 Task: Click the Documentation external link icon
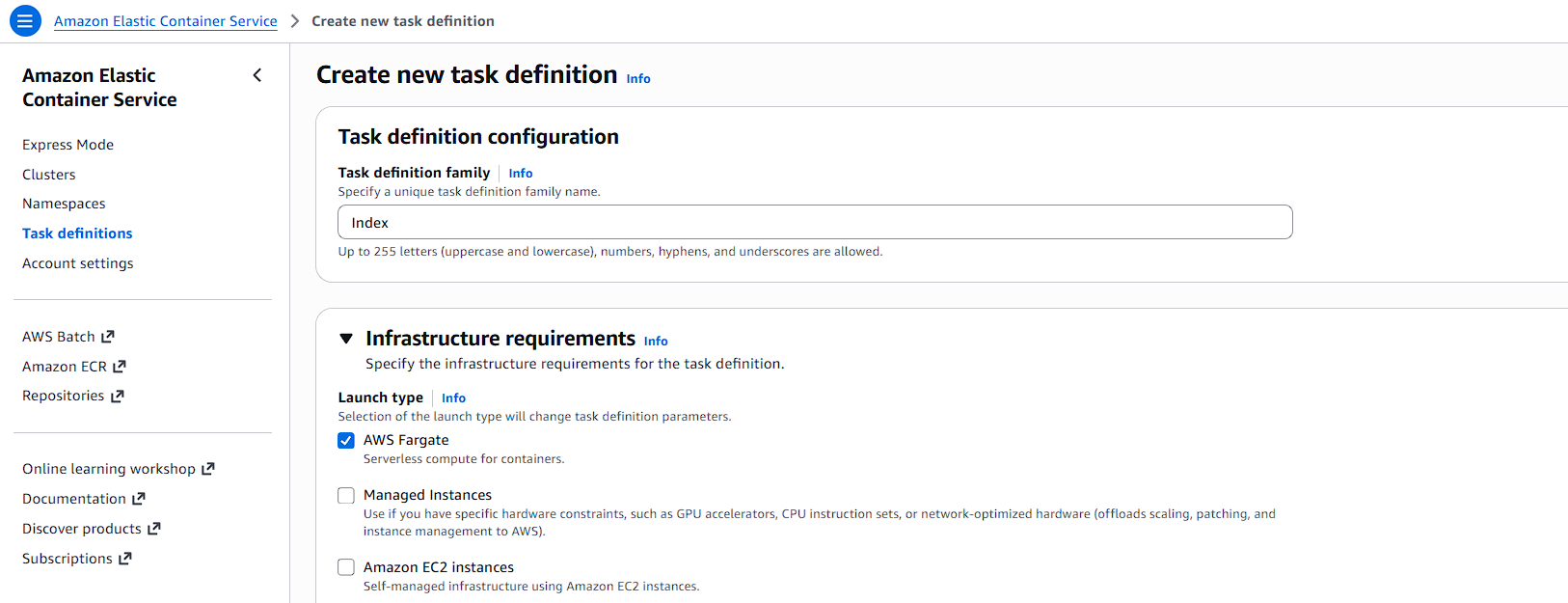[139, 499]
